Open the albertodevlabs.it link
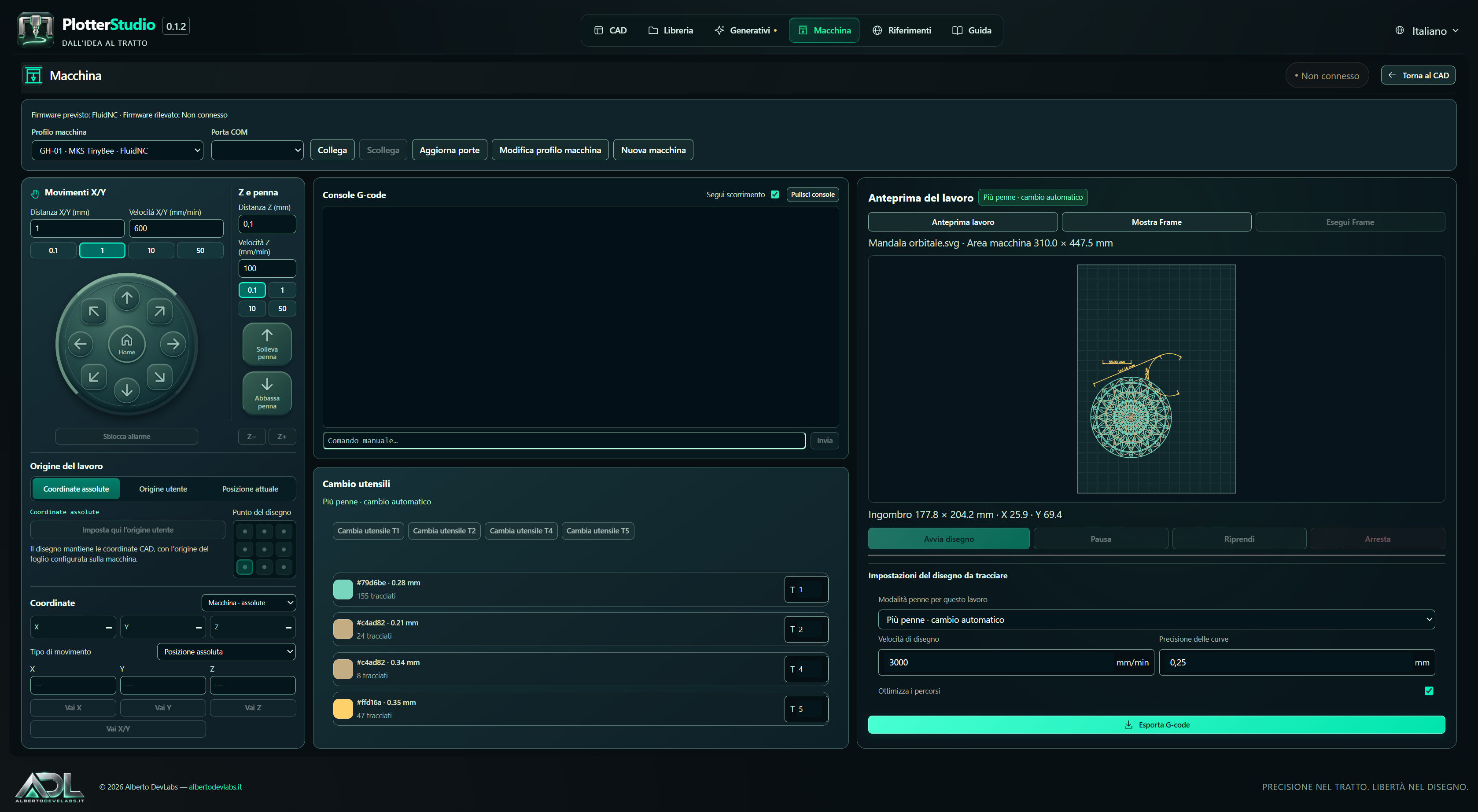Viewport: 1478px width, 812px height. [x=215, y=787]
